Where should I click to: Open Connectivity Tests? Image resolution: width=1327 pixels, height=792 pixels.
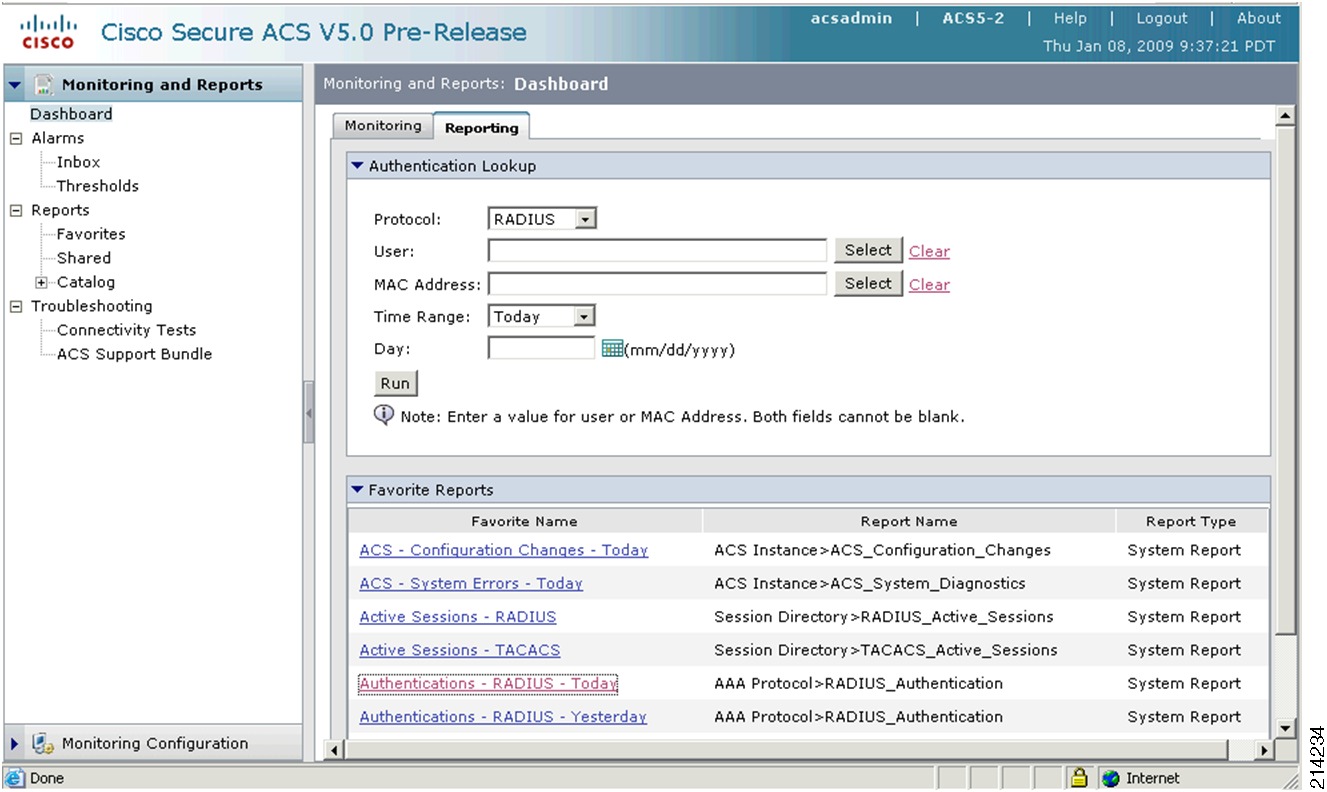tap(127, 330)
